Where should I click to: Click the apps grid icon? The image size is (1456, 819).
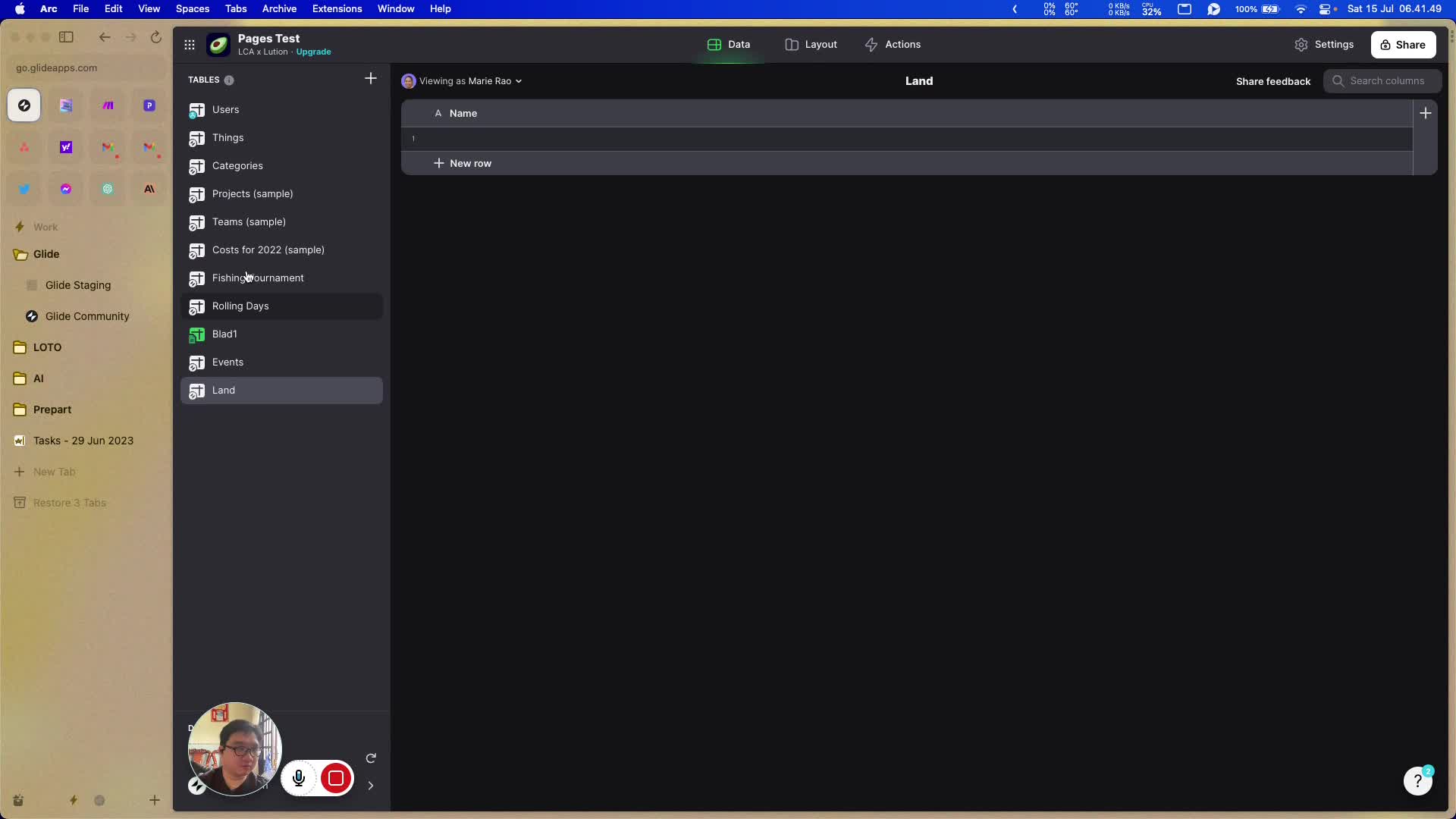click(190, 45)
